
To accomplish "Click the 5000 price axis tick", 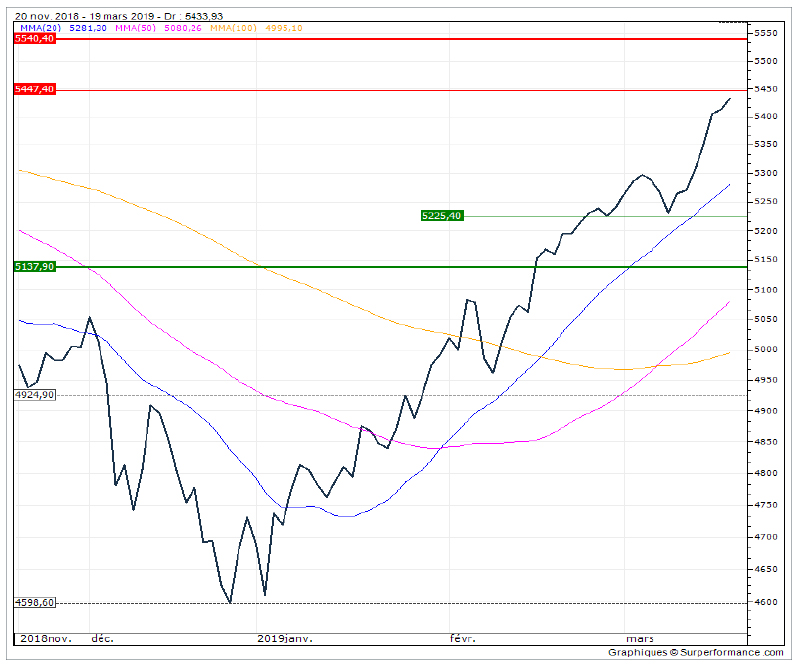I will coord(766,350).
